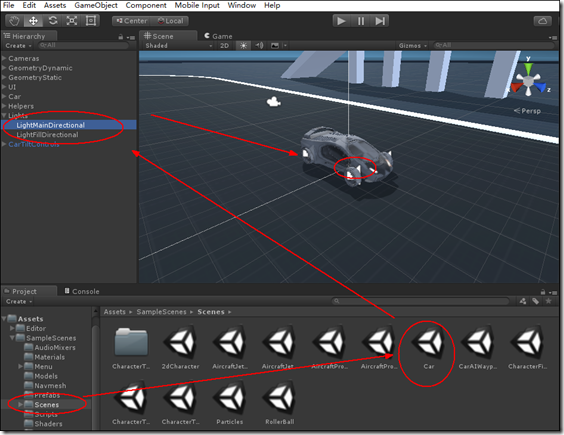Select the Move tool in toolbar
The width and height of the screenshot is (564, 435).
click(x=33, y=21)
